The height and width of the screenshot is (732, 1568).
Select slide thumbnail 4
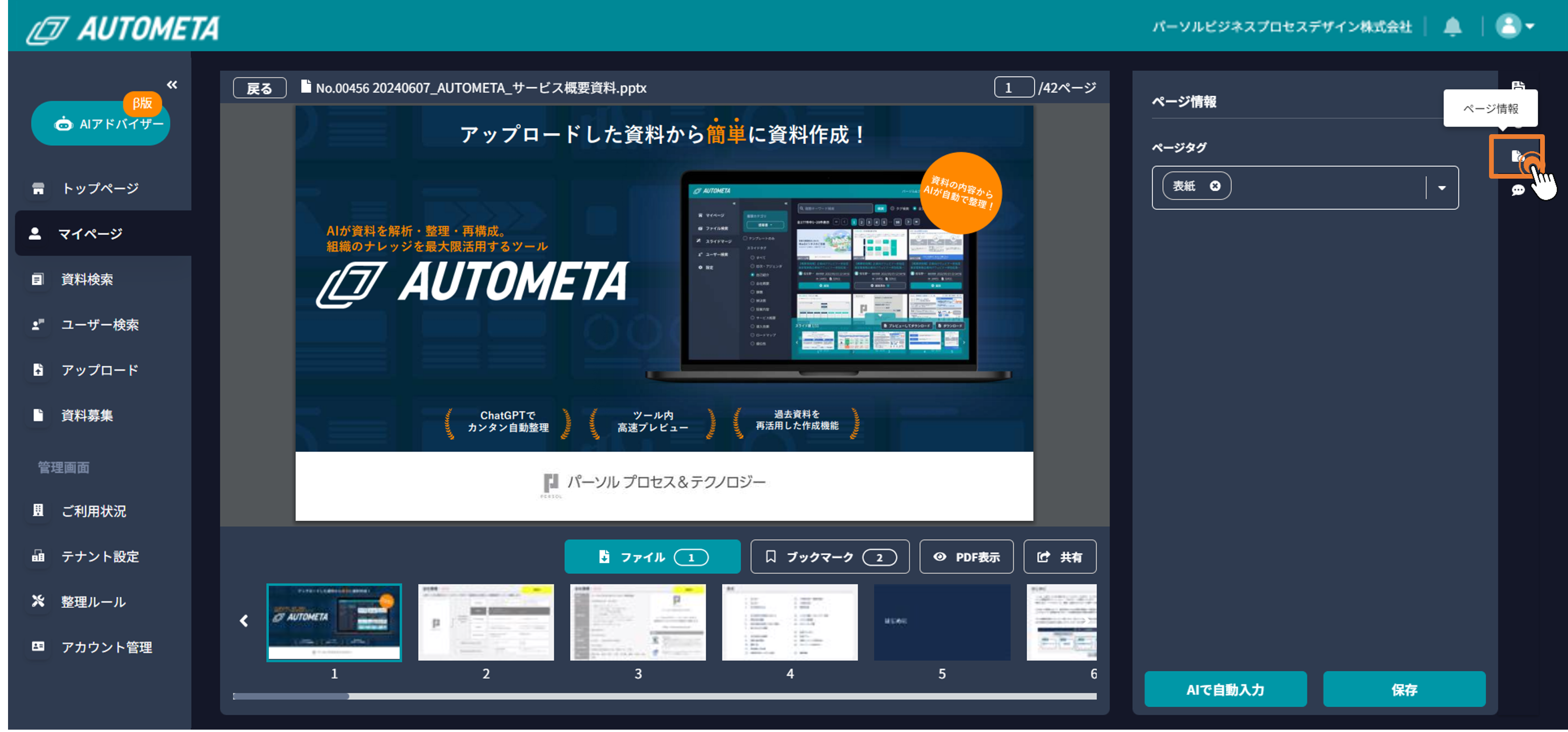click(x=789, y=623)
